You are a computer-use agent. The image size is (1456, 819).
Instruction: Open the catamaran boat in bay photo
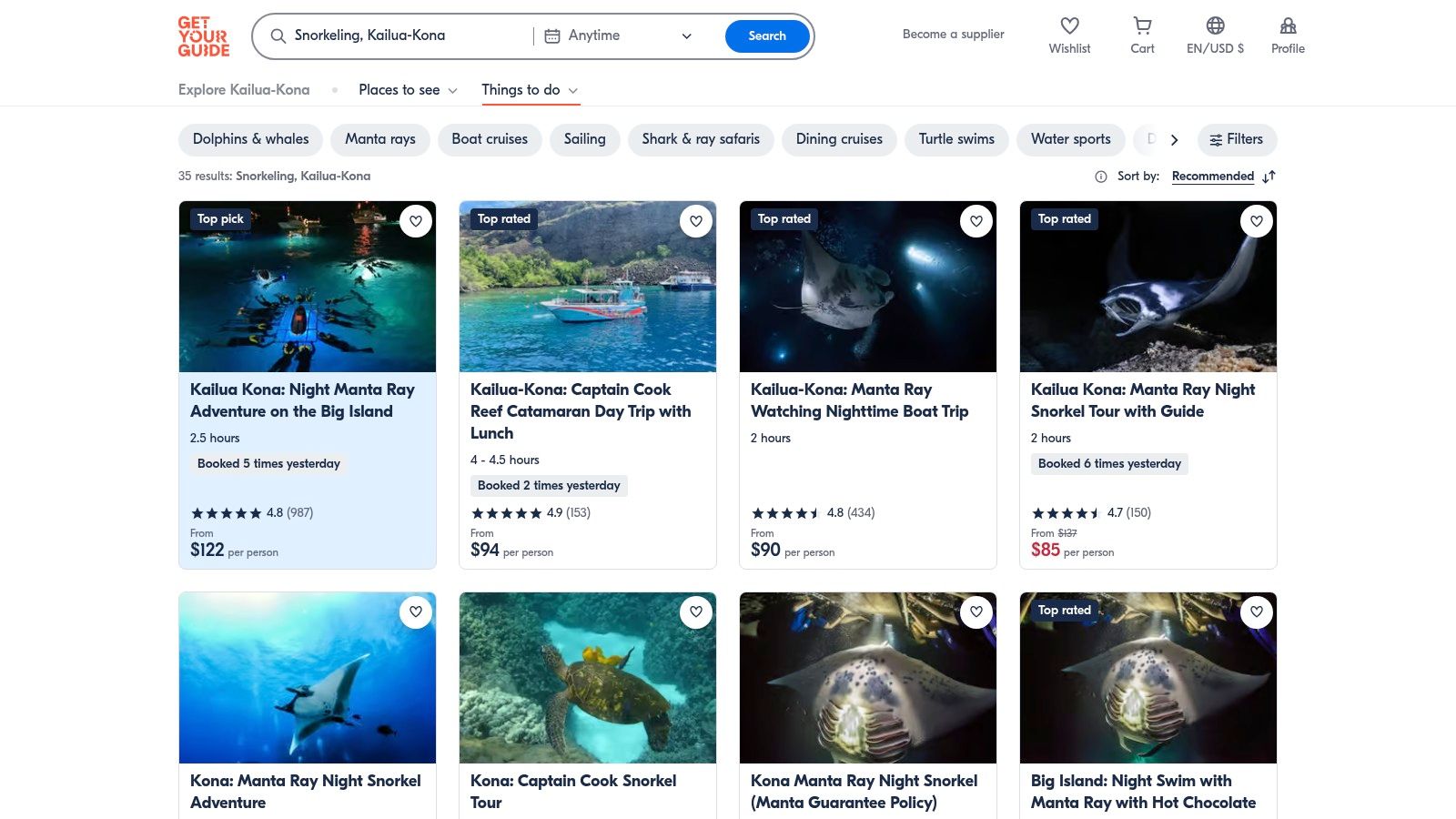pos(588,287)
